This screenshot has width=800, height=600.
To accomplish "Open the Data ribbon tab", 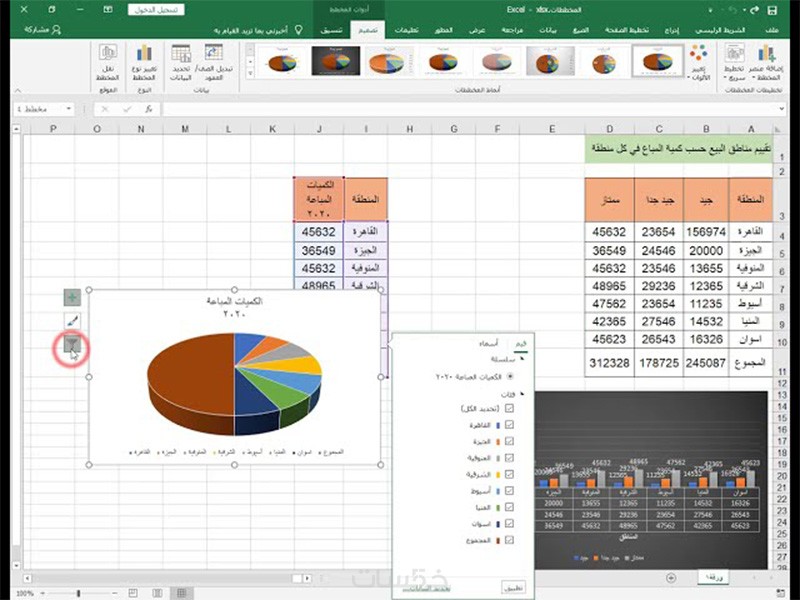I will click(x=547, y=30).
